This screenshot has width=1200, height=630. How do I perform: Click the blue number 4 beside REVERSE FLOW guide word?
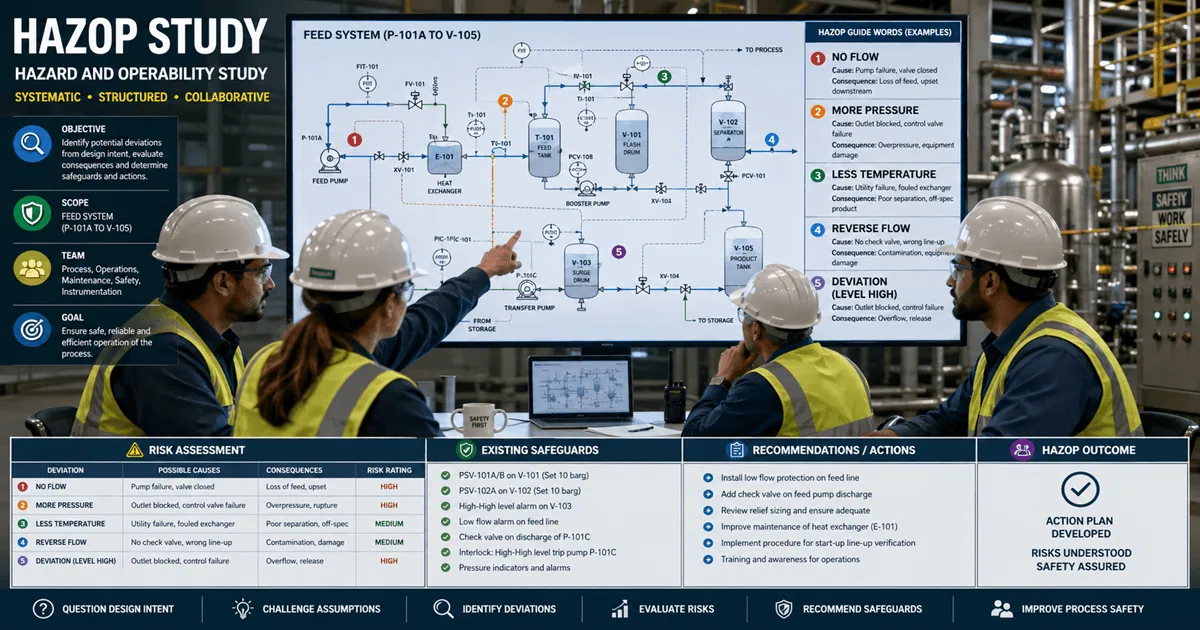(x=818, y=229)
